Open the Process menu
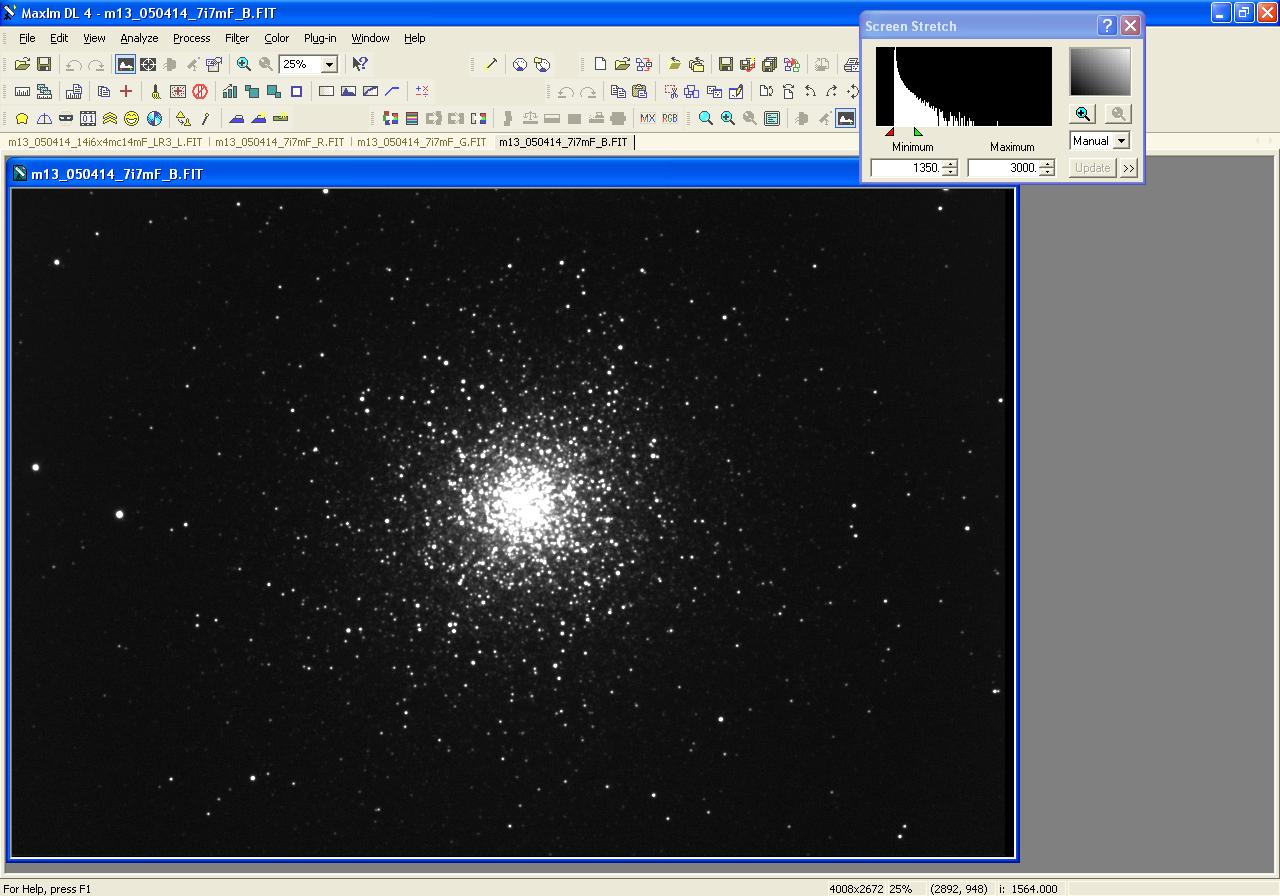 (x=191, y=38)
